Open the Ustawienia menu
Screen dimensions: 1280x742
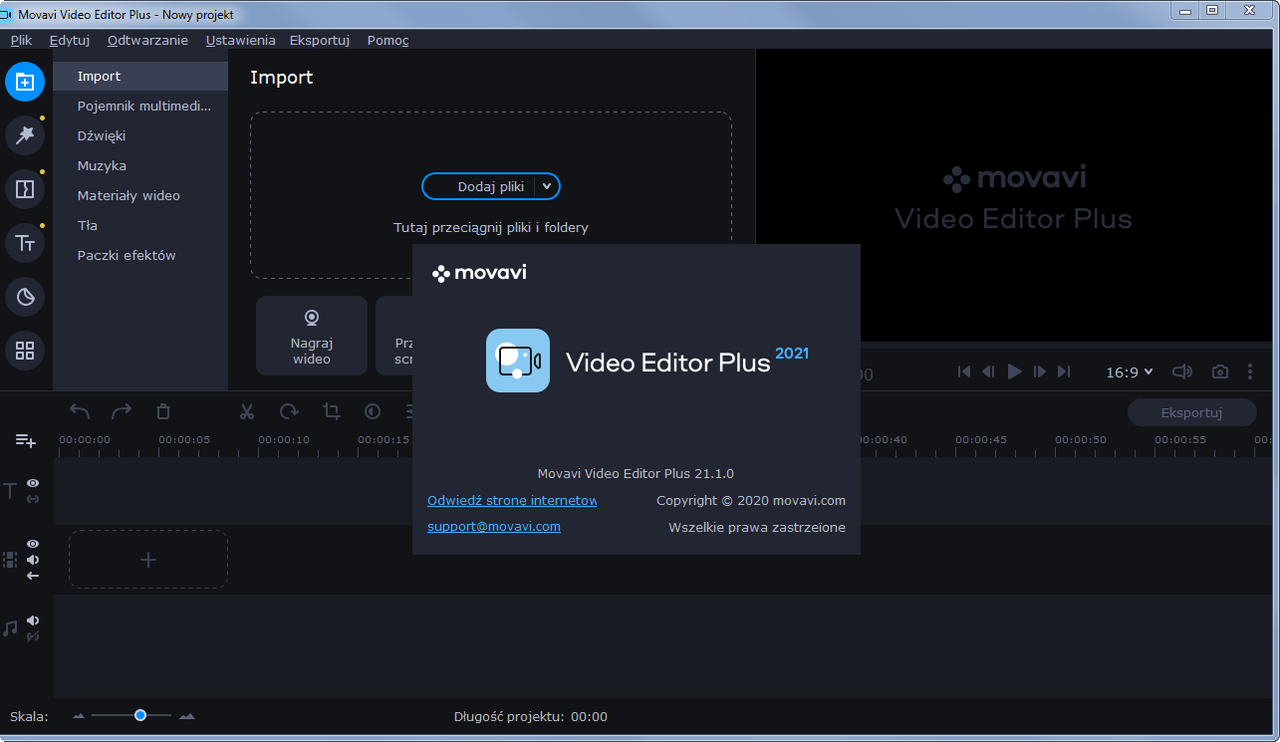[240, 40]
